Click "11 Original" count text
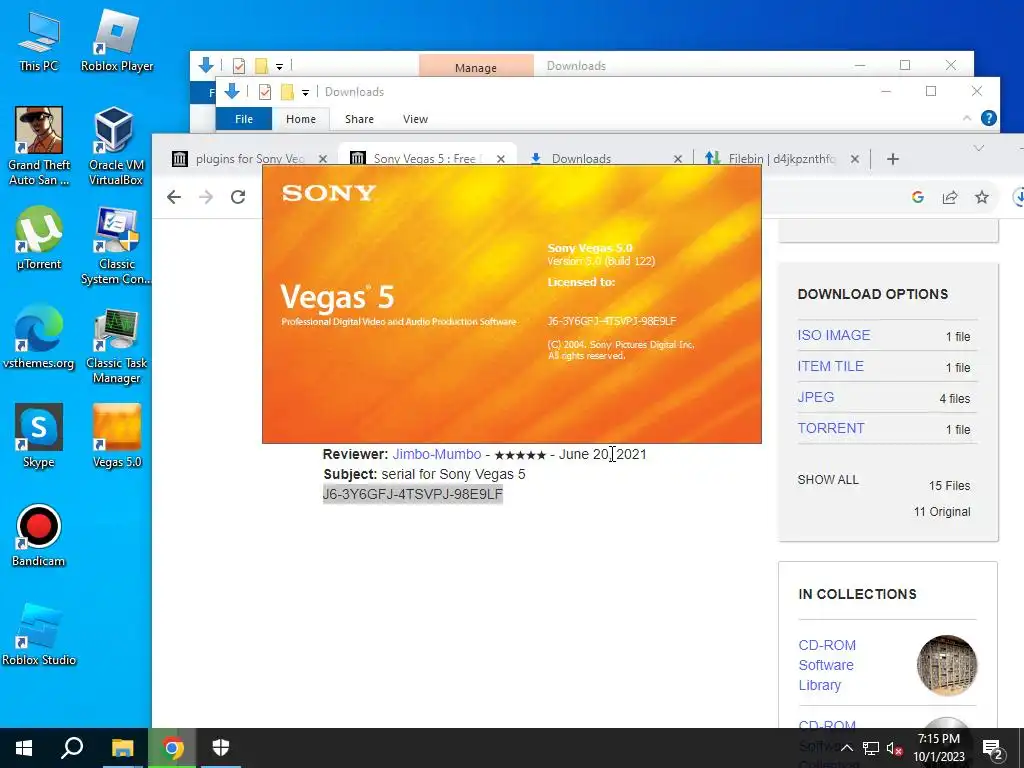The image size is (1024, 768). click(x=942, y=512)
